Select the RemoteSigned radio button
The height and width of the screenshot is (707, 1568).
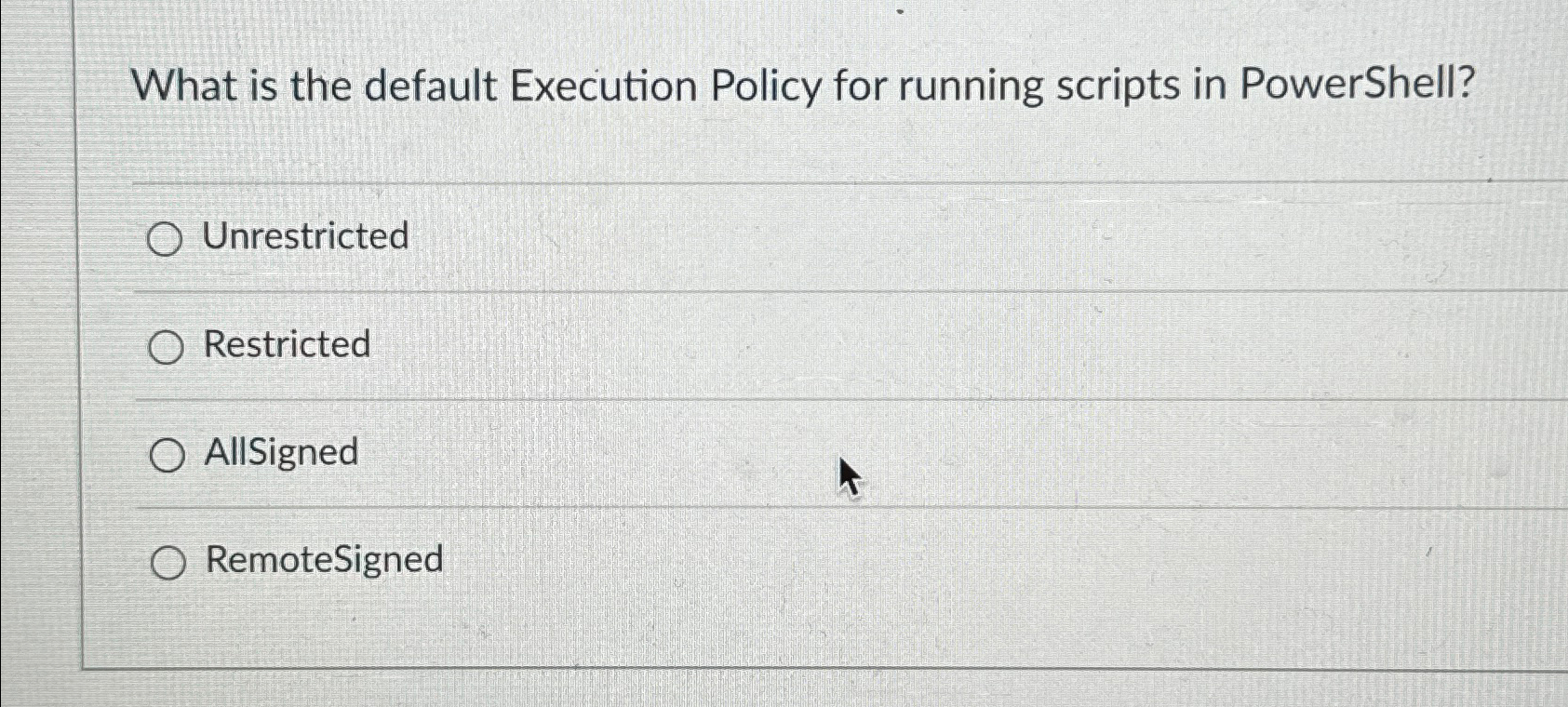[168, 560]
